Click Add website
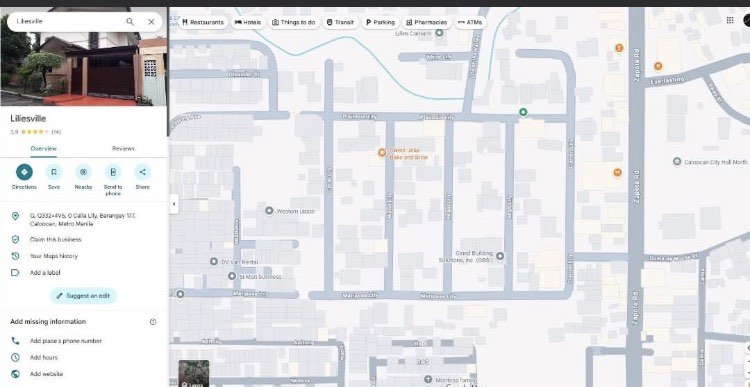 point(46,374)
